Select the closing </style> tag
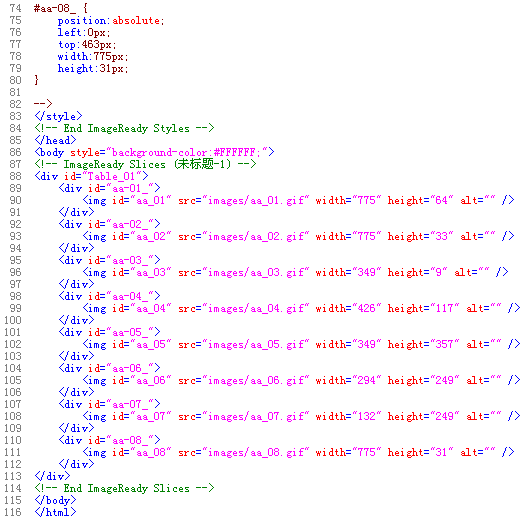 point(58,116)
